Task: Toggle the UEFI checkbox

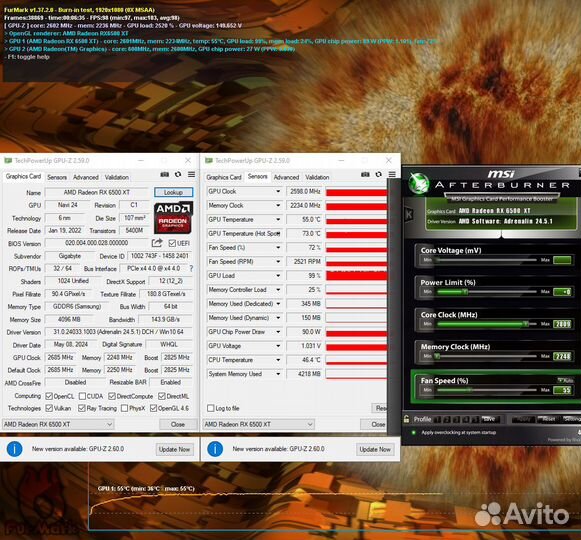Action: coord(172,243)
